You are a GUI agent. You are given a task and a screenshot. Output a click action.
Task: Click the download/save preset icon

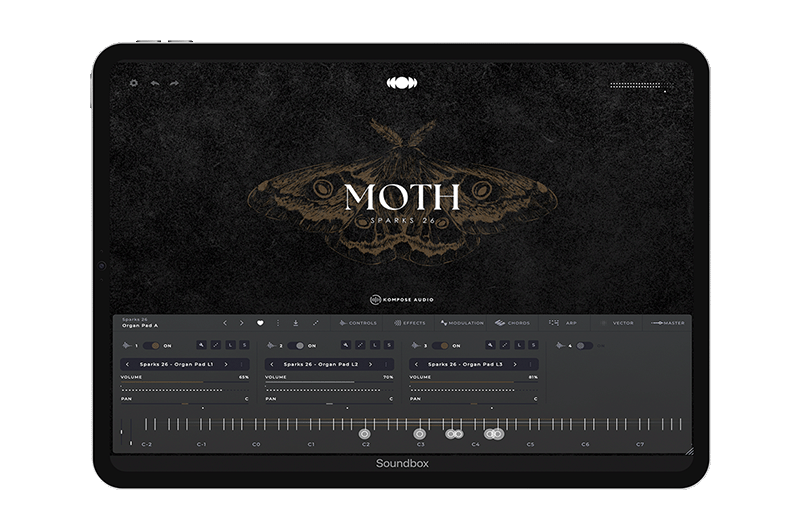(x=295, y=323)
